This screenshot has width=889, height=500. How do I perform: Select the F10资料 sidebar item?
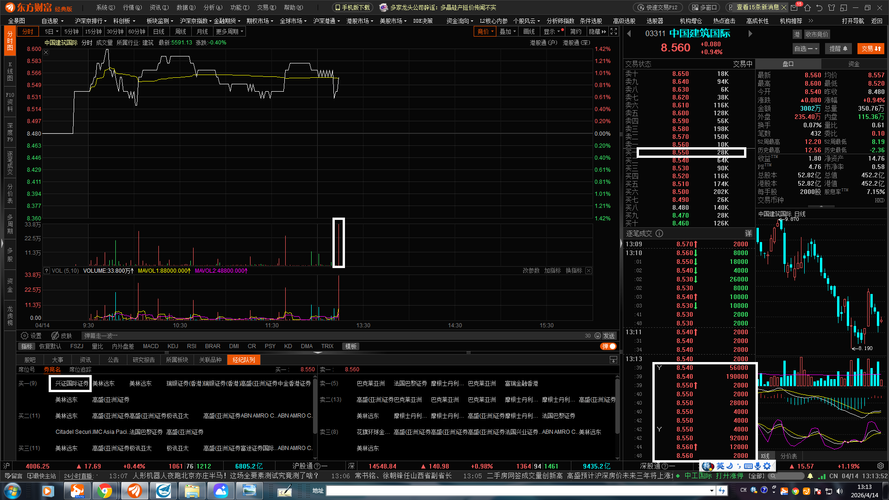tap(10, 102)
